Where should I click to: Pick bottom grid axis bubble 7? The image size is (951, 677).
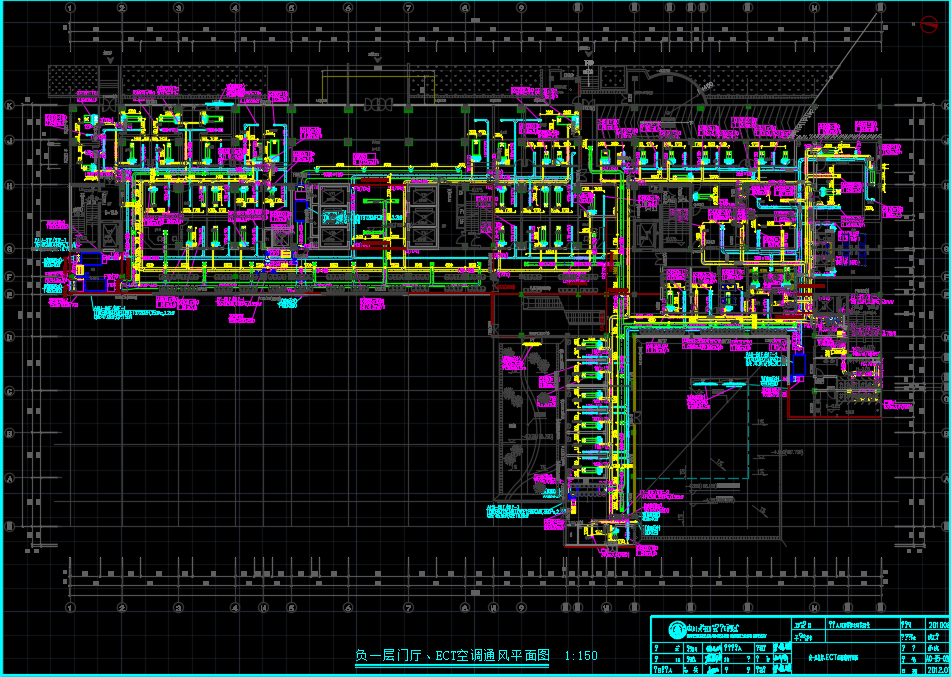point(409,607)
